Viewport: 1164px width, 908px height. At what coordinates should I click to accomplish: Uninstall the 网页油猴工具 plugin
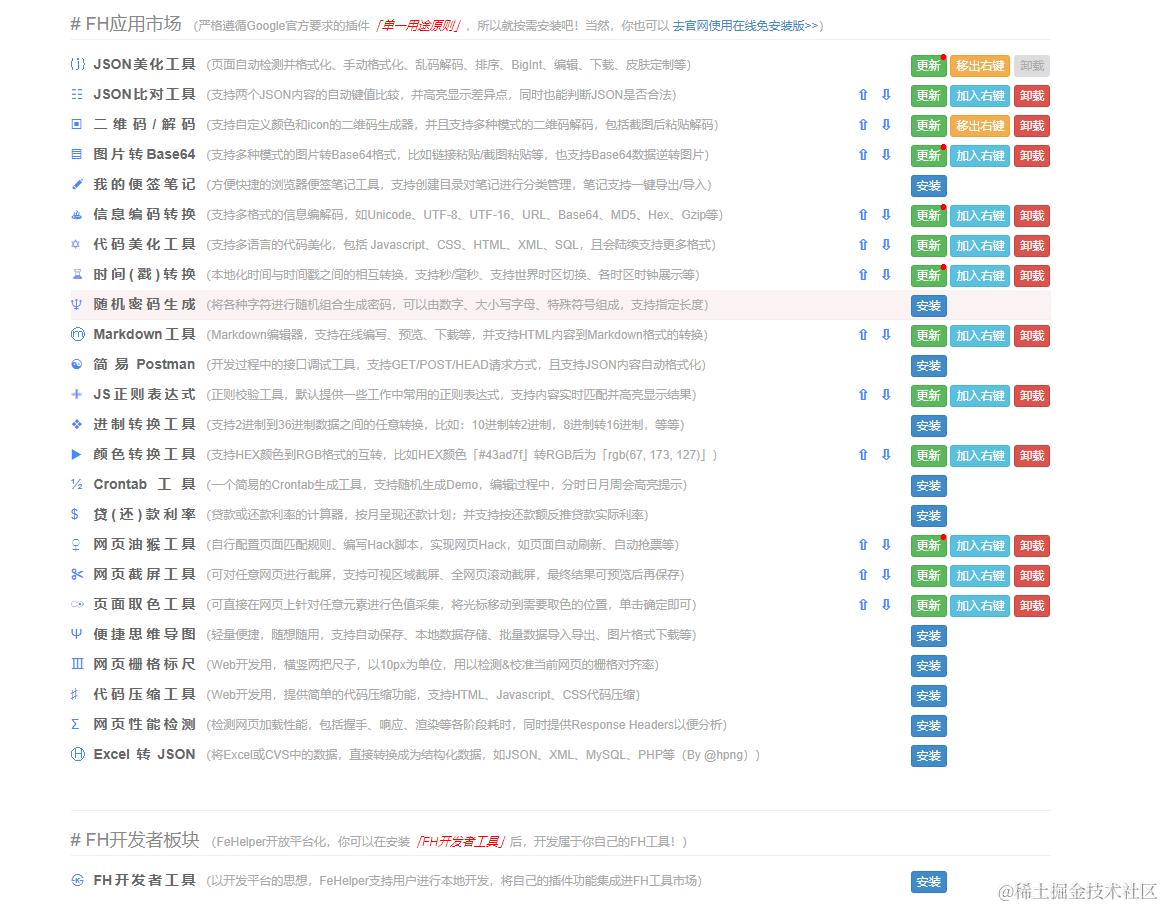tap(1032, 546)
